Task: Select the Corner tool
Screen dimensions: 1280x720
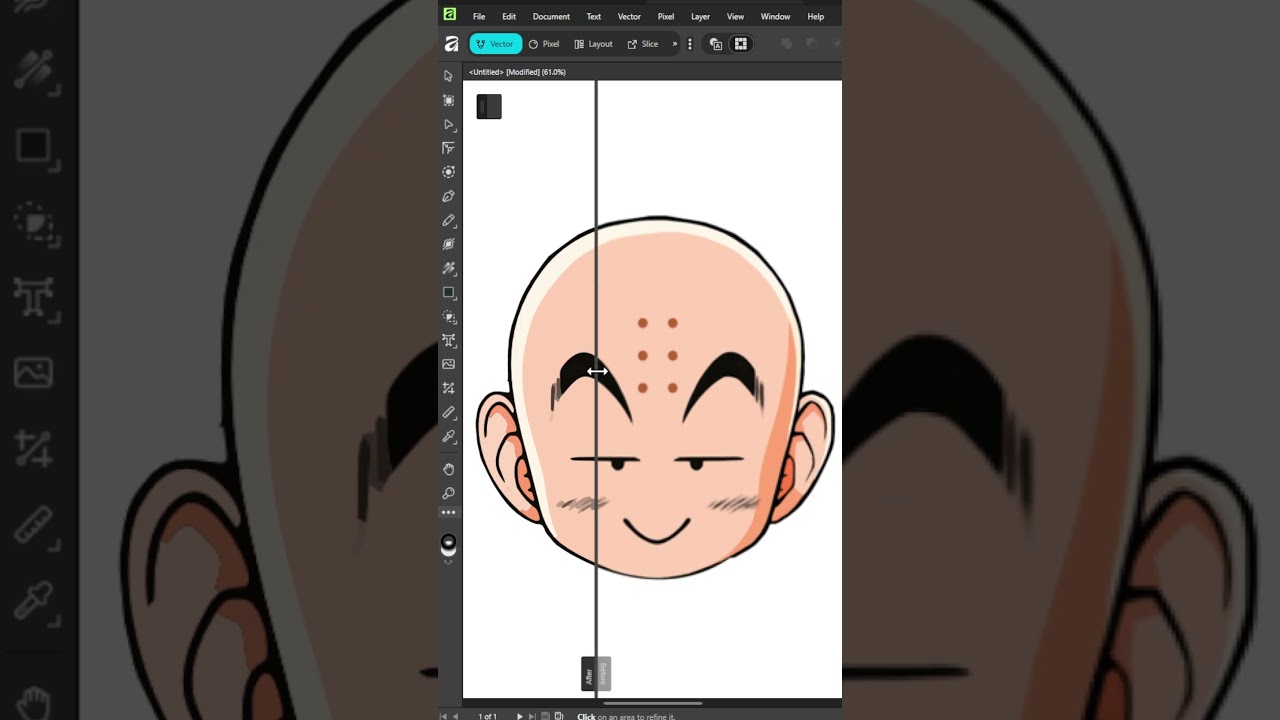Action: (448, 148)
